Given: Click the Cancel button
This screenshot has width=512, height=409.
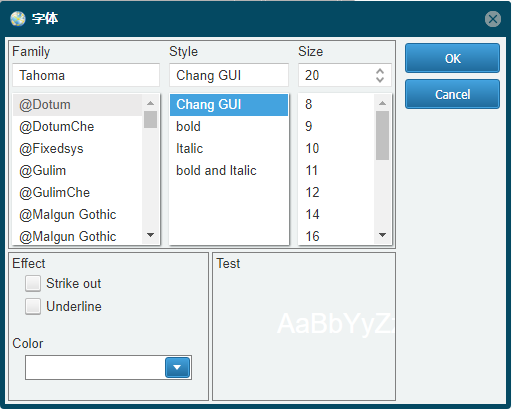Looking at the screenshot, I should coord(452,94).
